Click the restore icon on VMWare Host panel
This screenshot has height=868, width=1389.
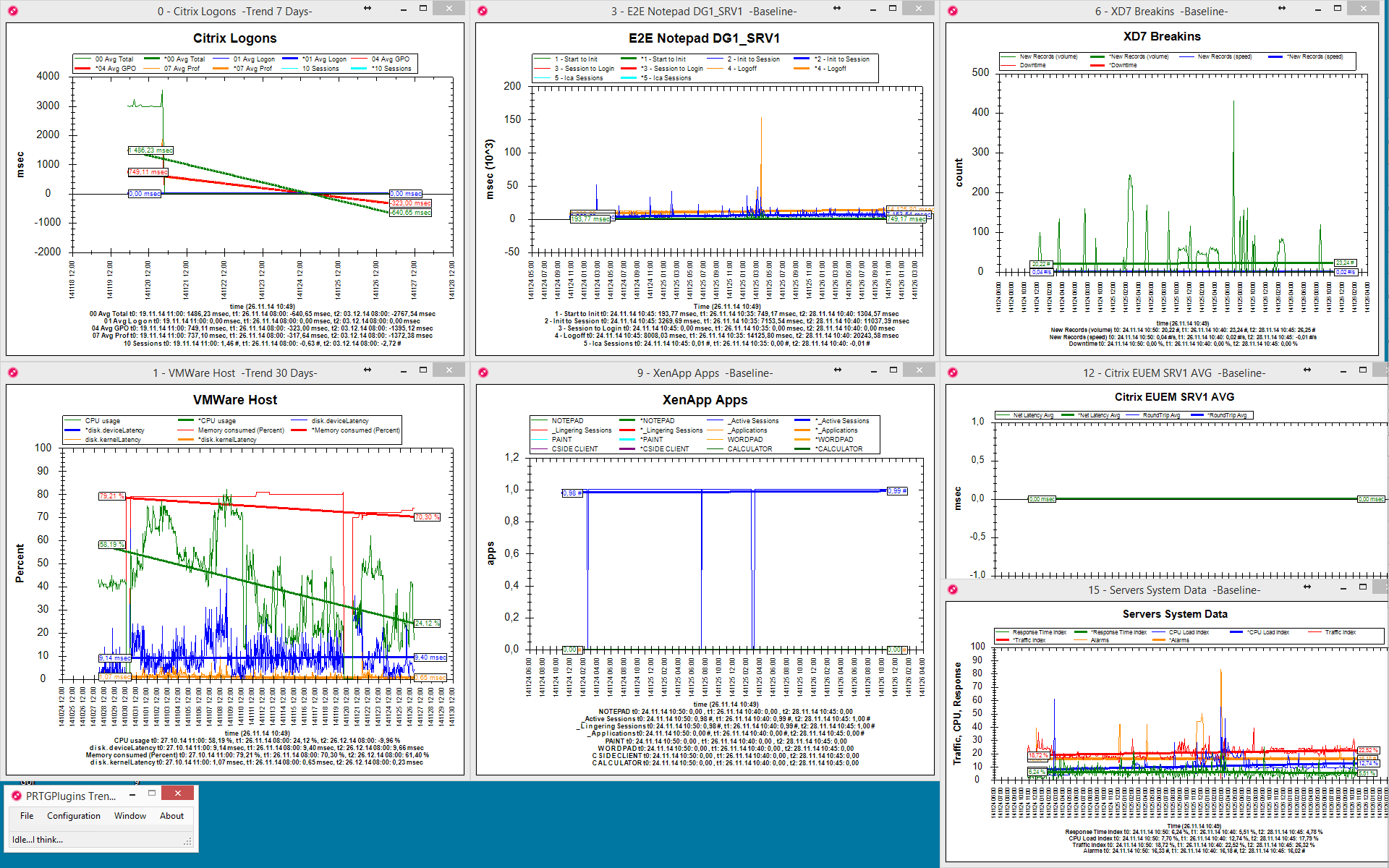(423, 370)
